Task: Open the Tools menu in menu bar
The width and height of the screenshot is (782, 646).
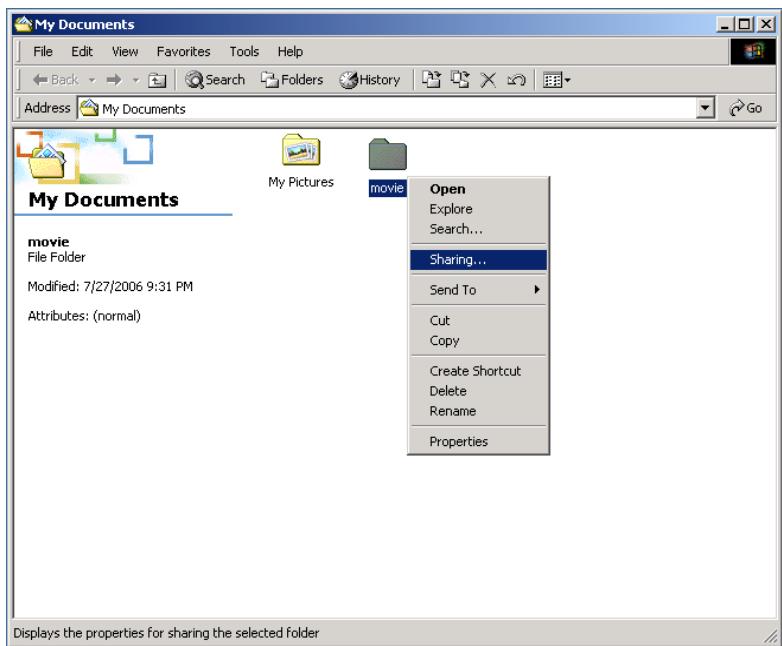Action: pyautogui.click(x=245, y=51)
